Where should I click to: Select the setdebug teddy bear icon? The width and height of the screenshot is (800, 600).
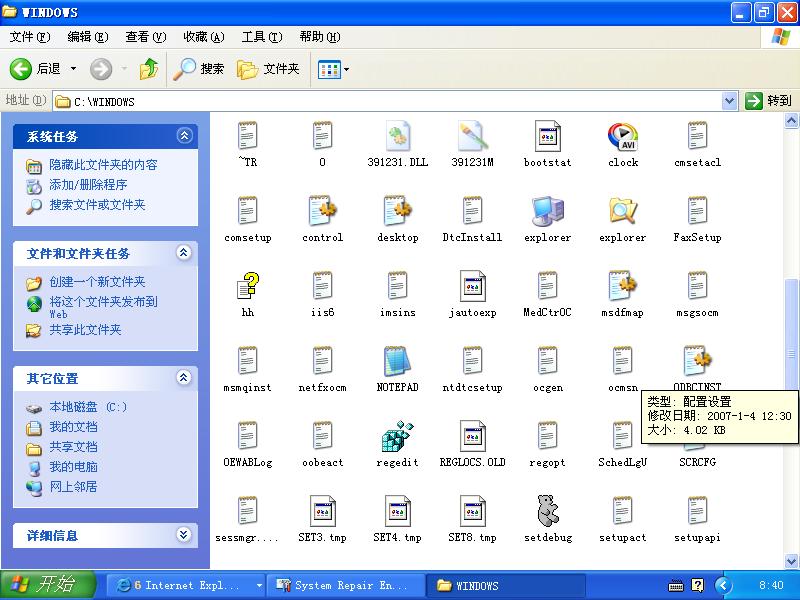(547, 510)
